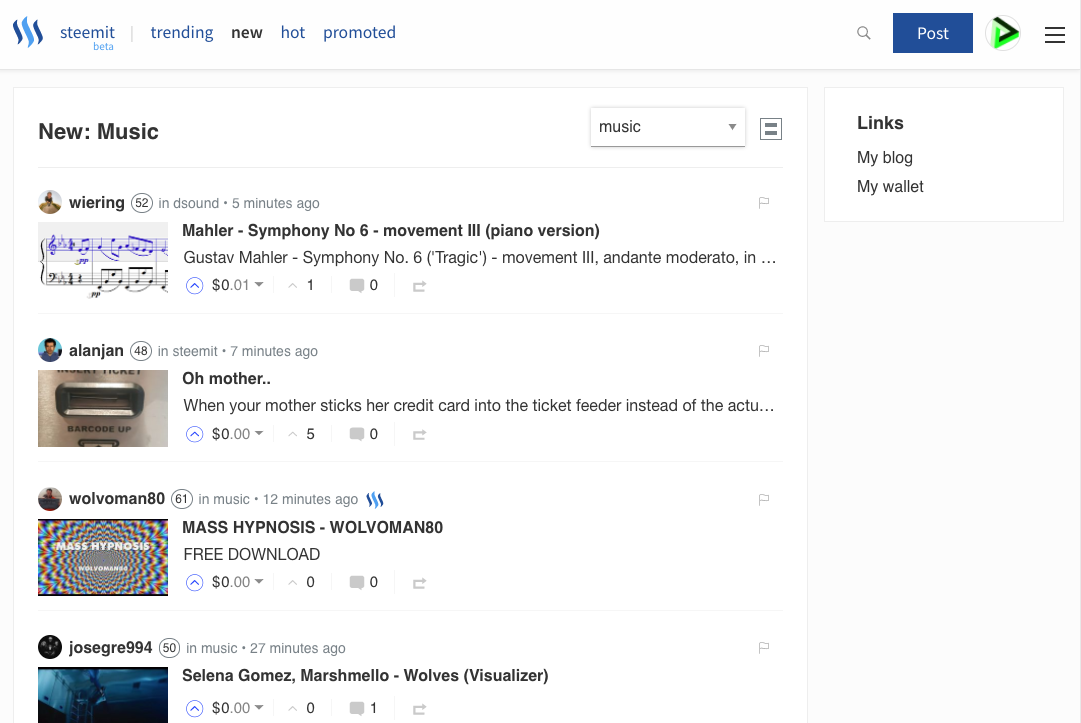Open the My wallet link
Screen dimensions: 1081x723
pyautogui.click(x=890, y=186)
